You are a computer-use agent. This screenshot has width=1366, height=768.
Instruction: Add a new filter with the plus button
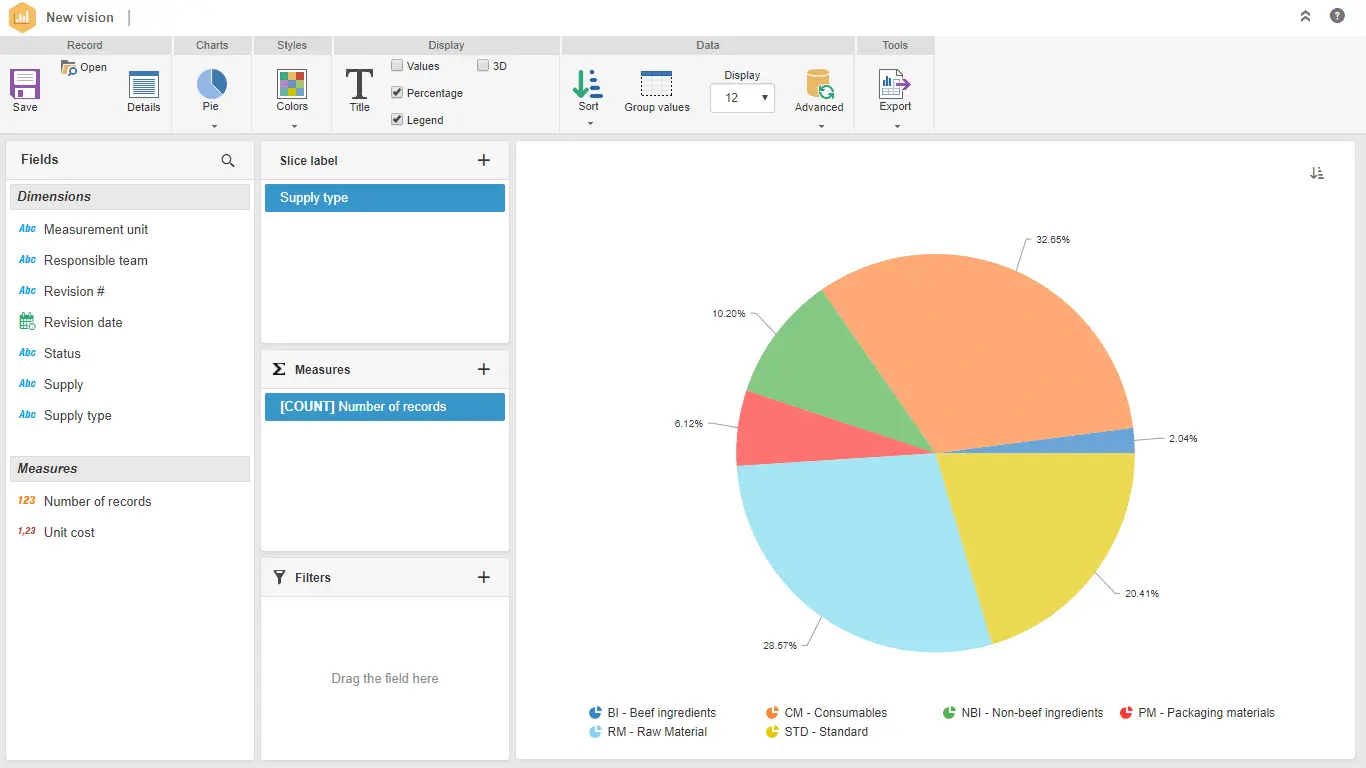(x=484, y=577)
